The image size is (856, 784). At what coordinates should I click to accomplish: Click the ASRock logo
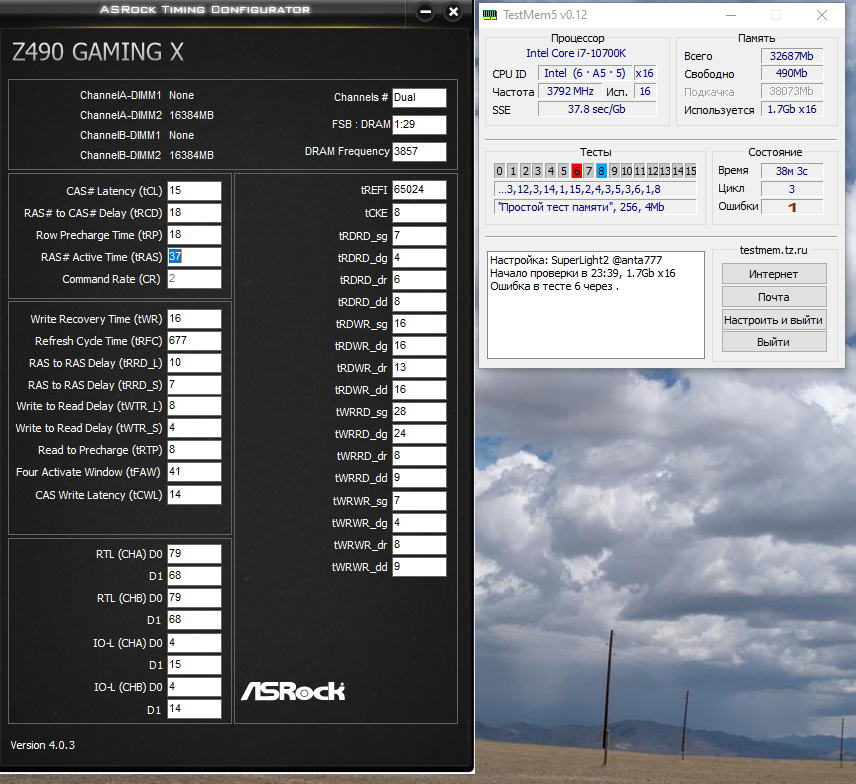[293, 691]
